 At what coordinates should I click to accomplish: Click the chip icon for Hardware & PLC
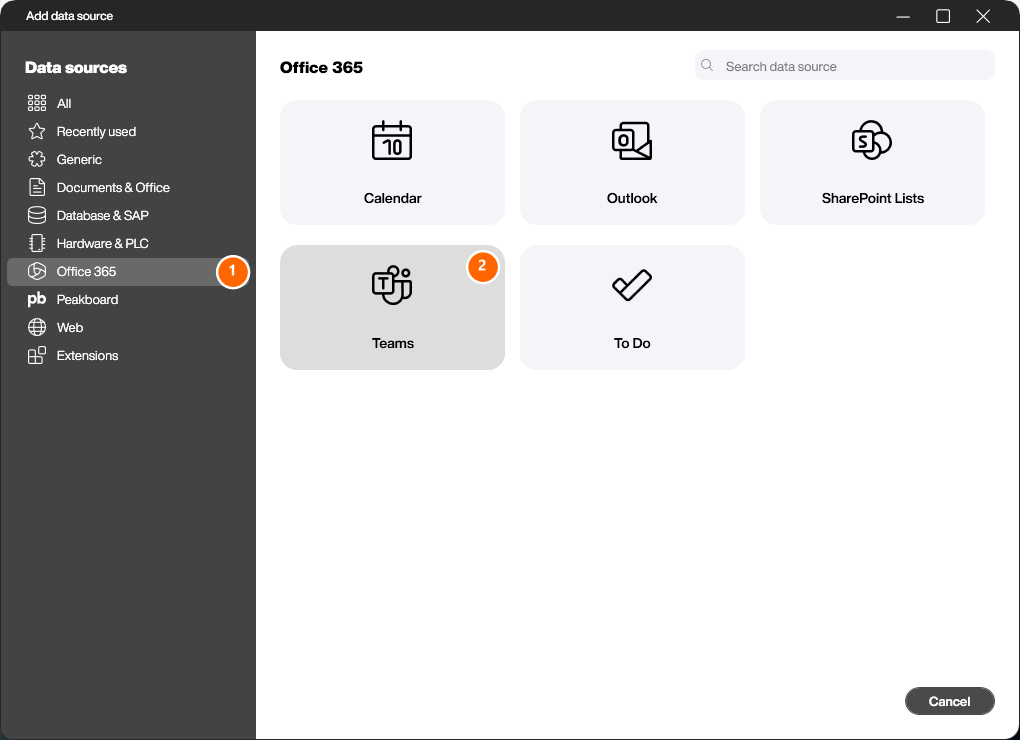click(x=37, y=243)
